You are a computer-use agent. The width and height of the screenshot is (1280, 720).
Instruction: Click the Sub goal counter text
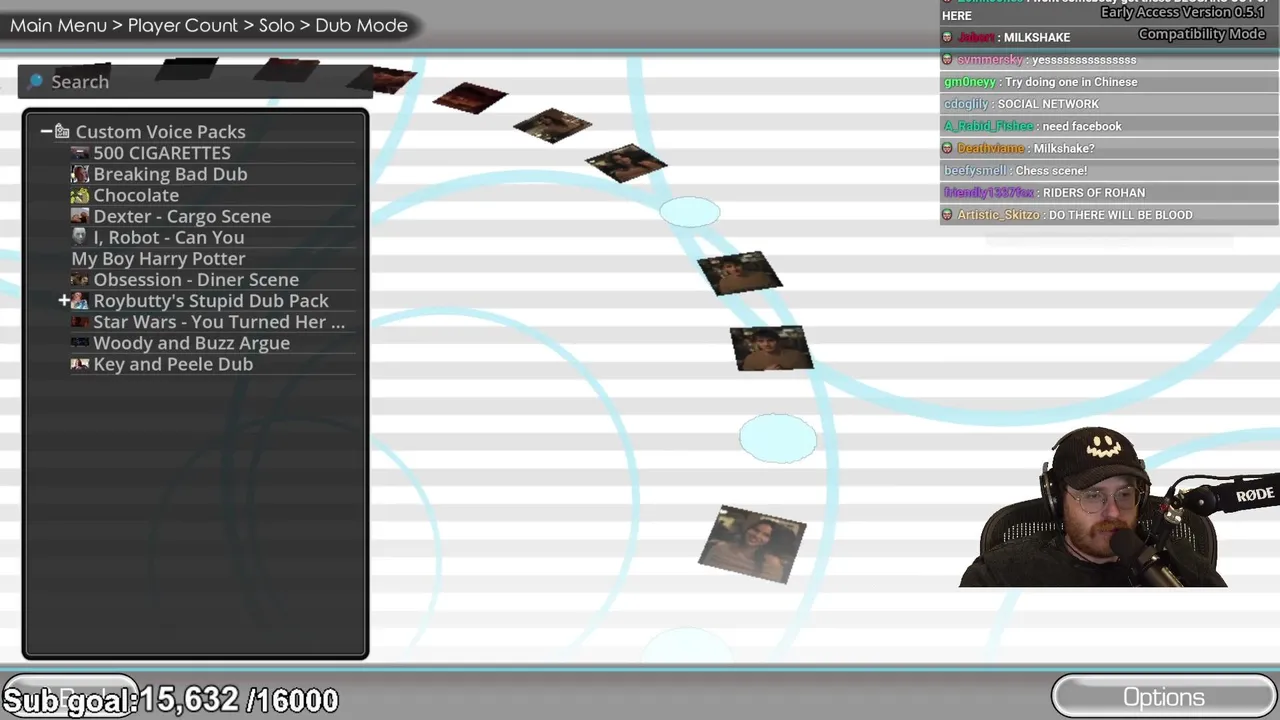(x=170, y=700)
